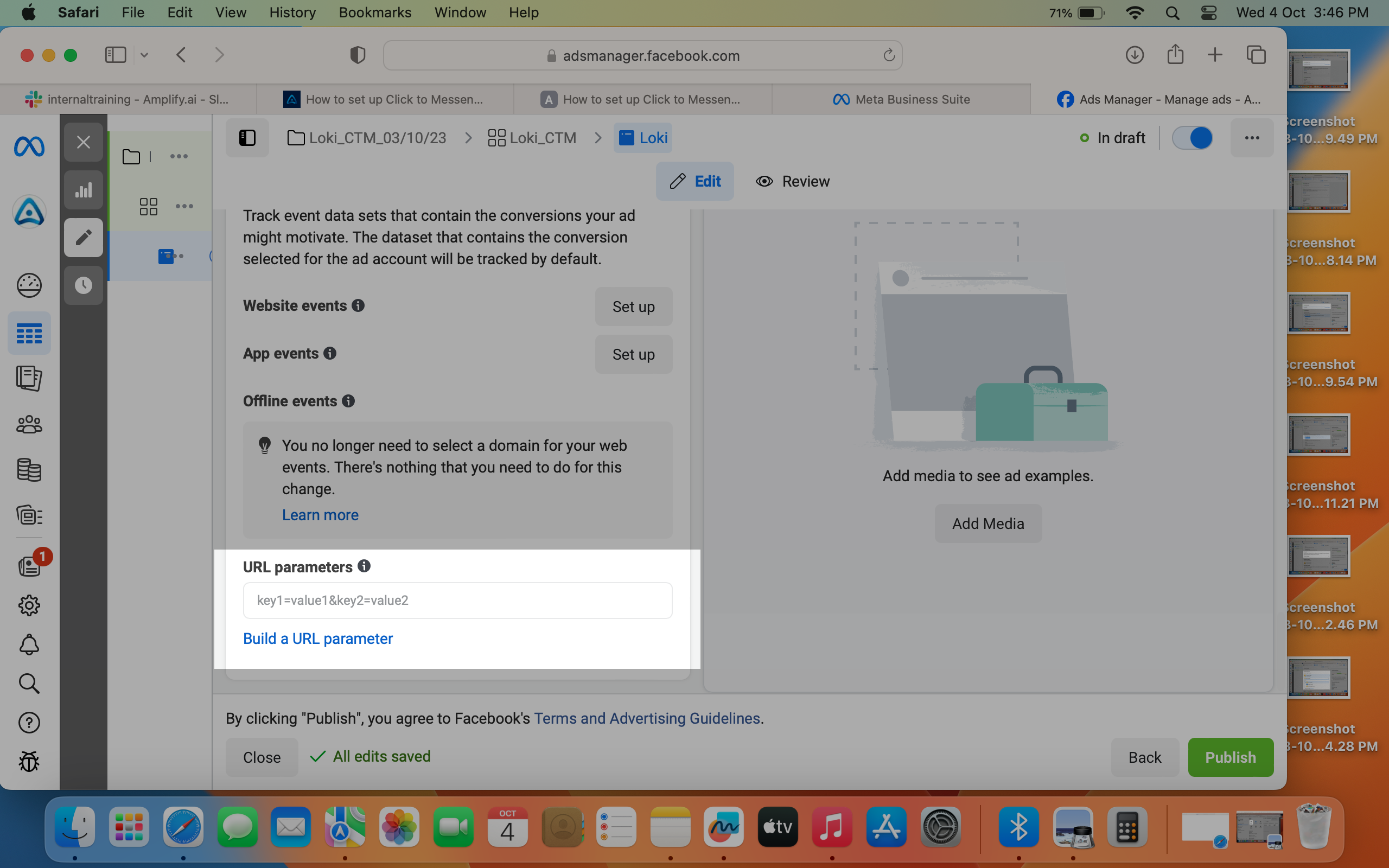This screenshot has width=1389, height=868.
Task: Open the news icon with badge 1
Action: 29,566
